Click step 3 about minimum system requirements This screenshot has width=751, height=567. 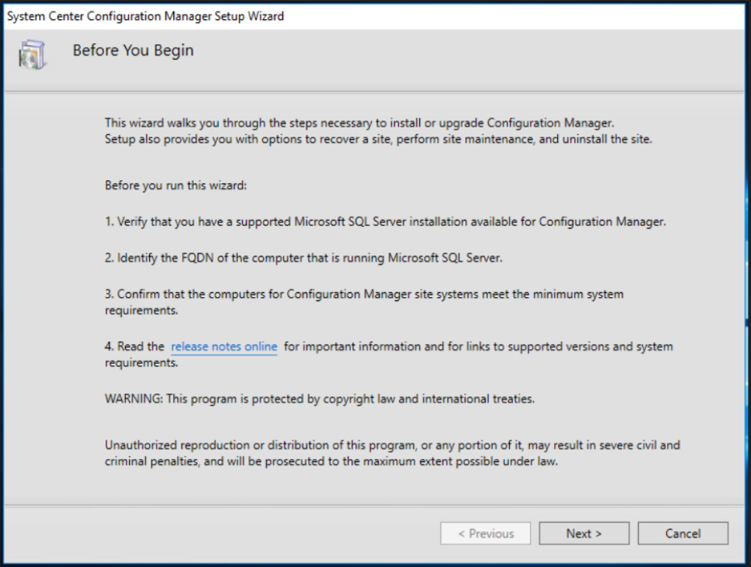point(364,302)
